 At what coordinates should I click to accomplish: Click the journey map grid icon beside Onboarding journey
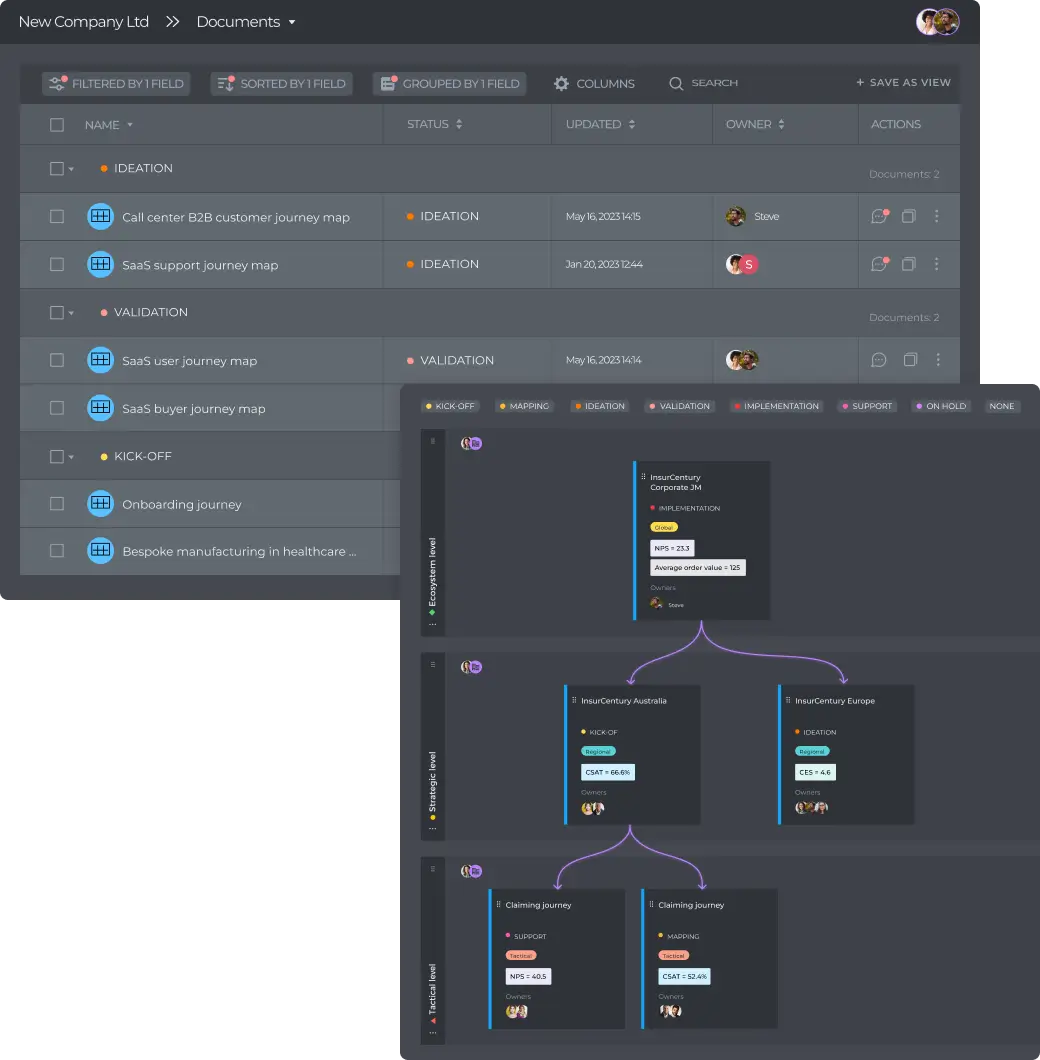(100, 503)
